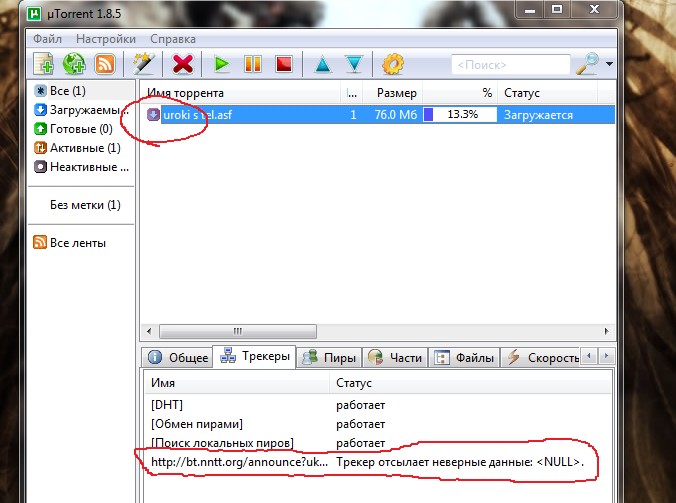The image size is (676, 503).
Task: Pause torrent with the orange pause icon
Action: (x=253, y=64)
